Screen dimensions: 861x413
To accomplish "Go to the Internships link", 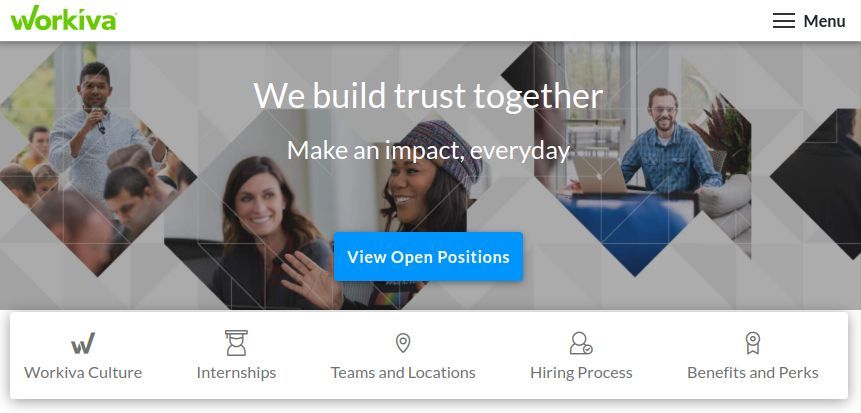I will 236,373.
